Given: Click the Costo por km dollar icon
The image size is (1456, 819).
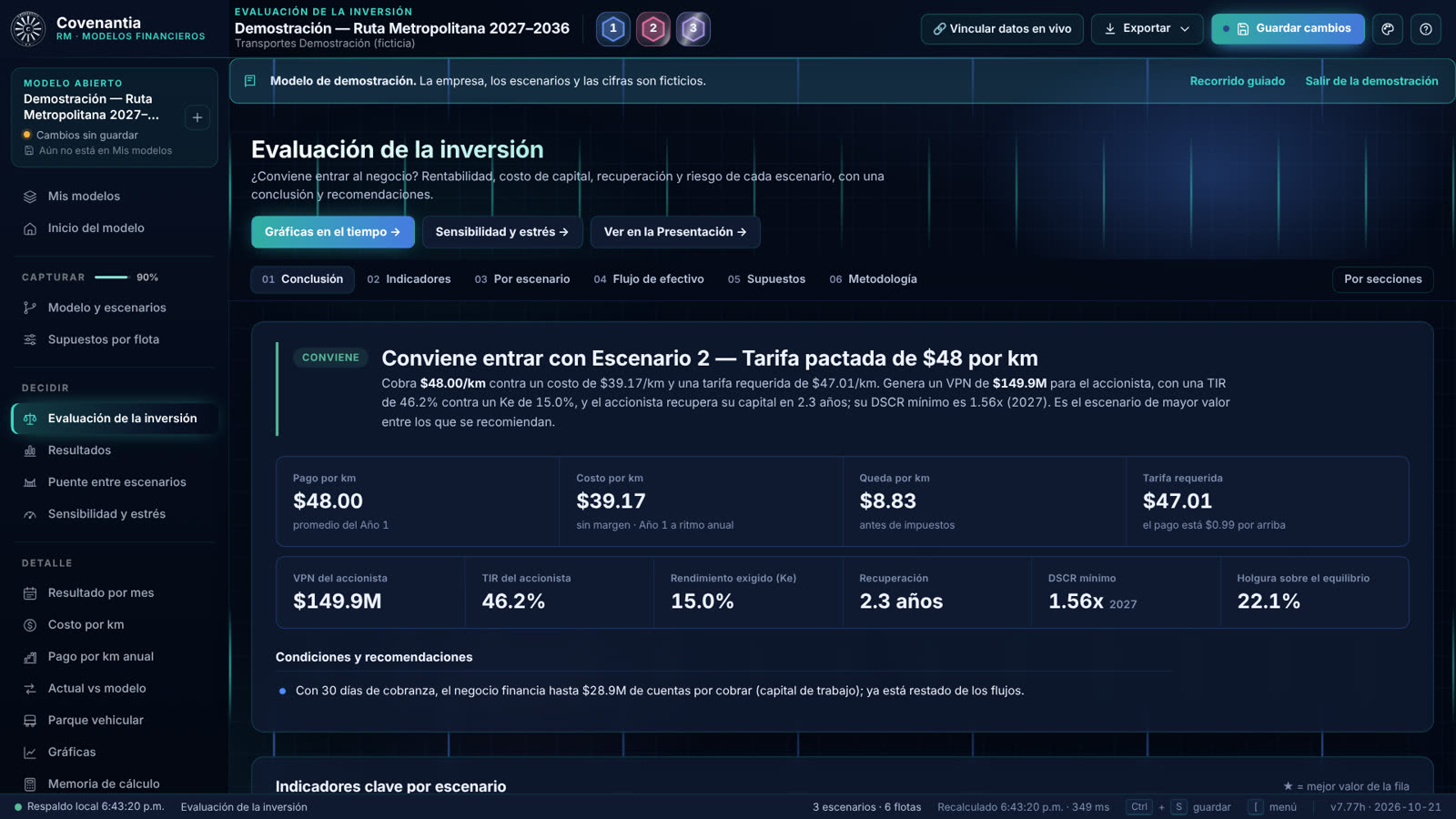Looking at the screenshot, I should click(x=30, y=625).
